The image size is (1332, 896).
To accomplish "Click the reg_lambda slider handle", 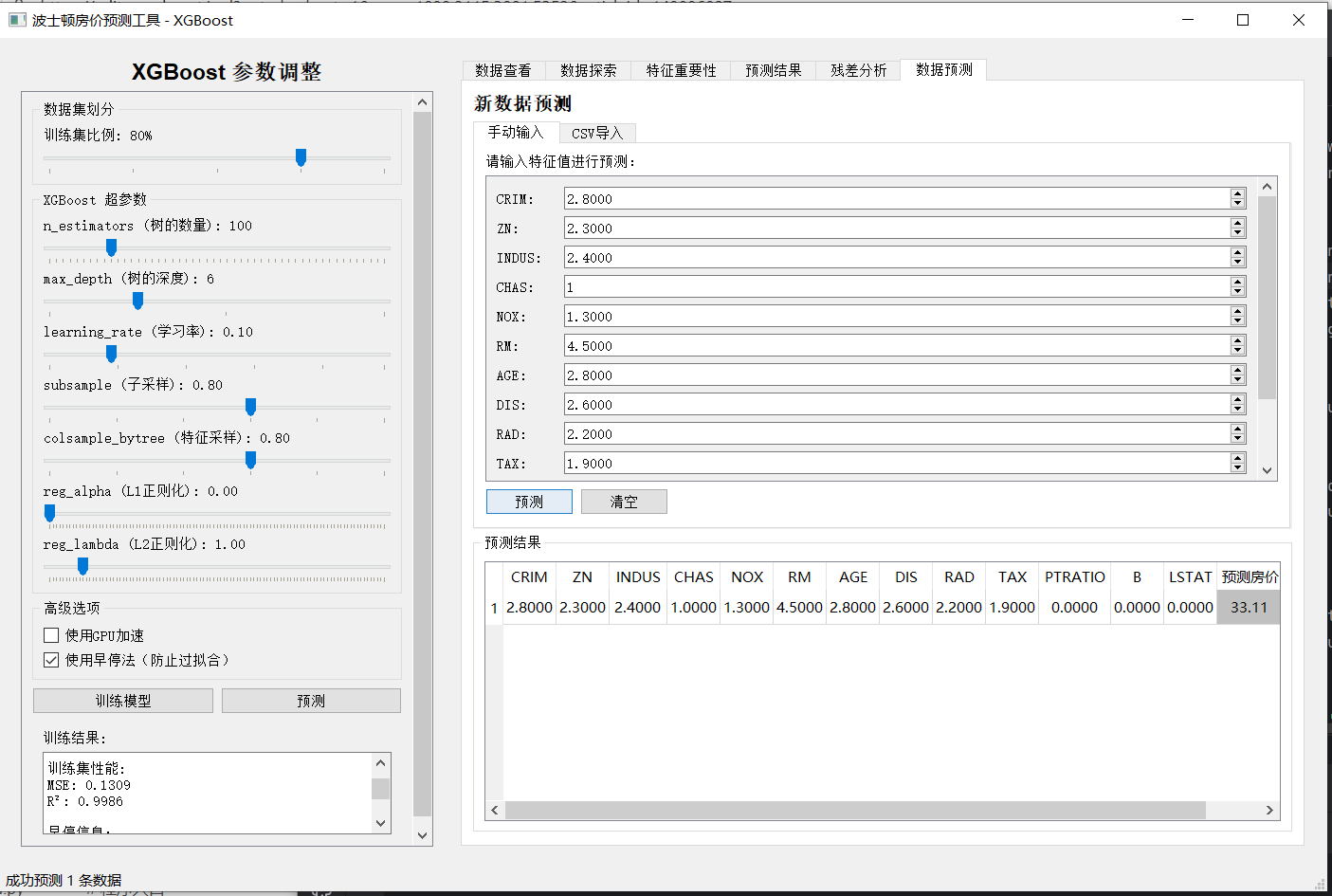I will 82,566.
